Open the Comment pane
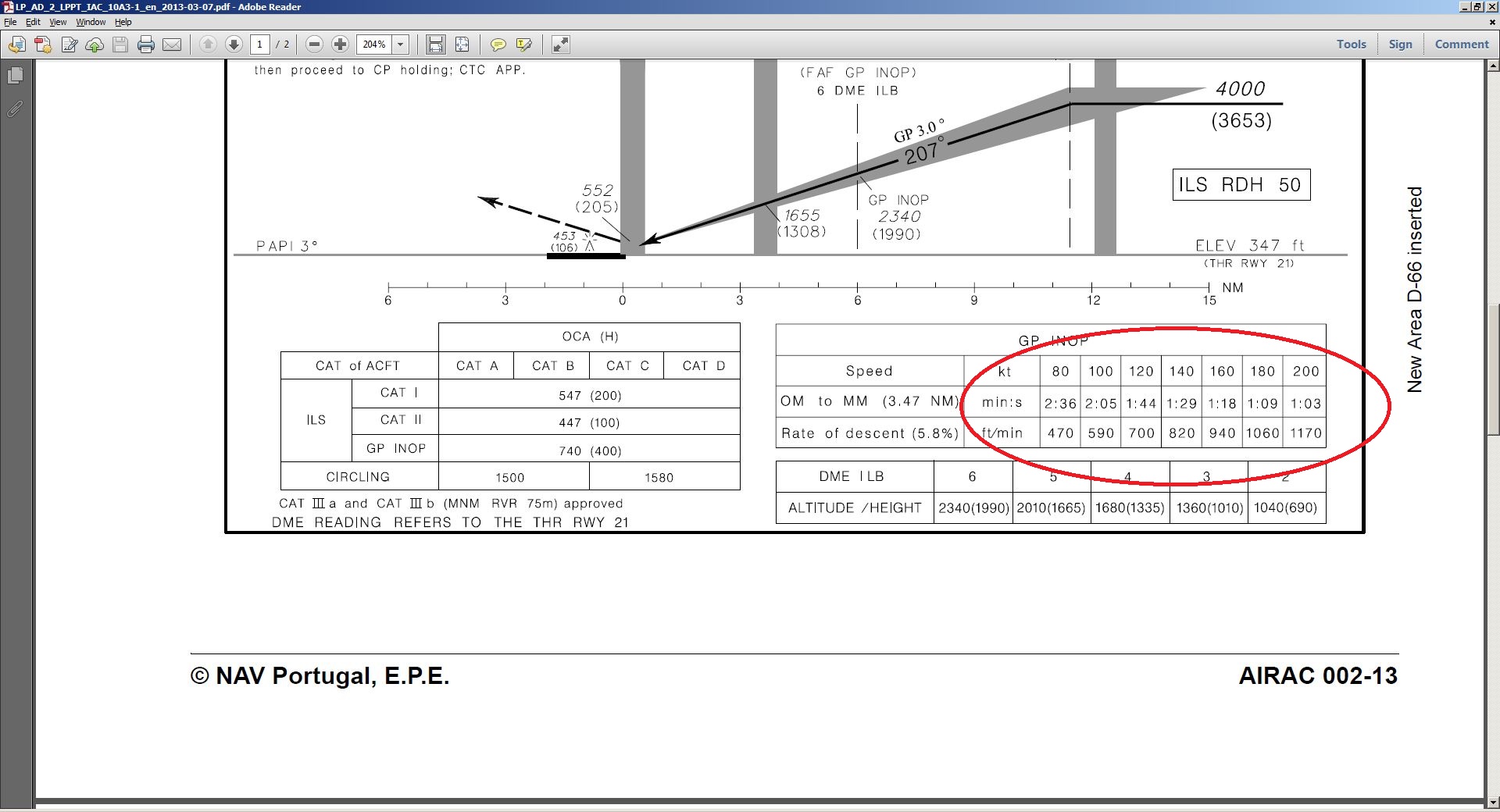The height and width of the screenshot is (812, 1500). [1462, 45]
